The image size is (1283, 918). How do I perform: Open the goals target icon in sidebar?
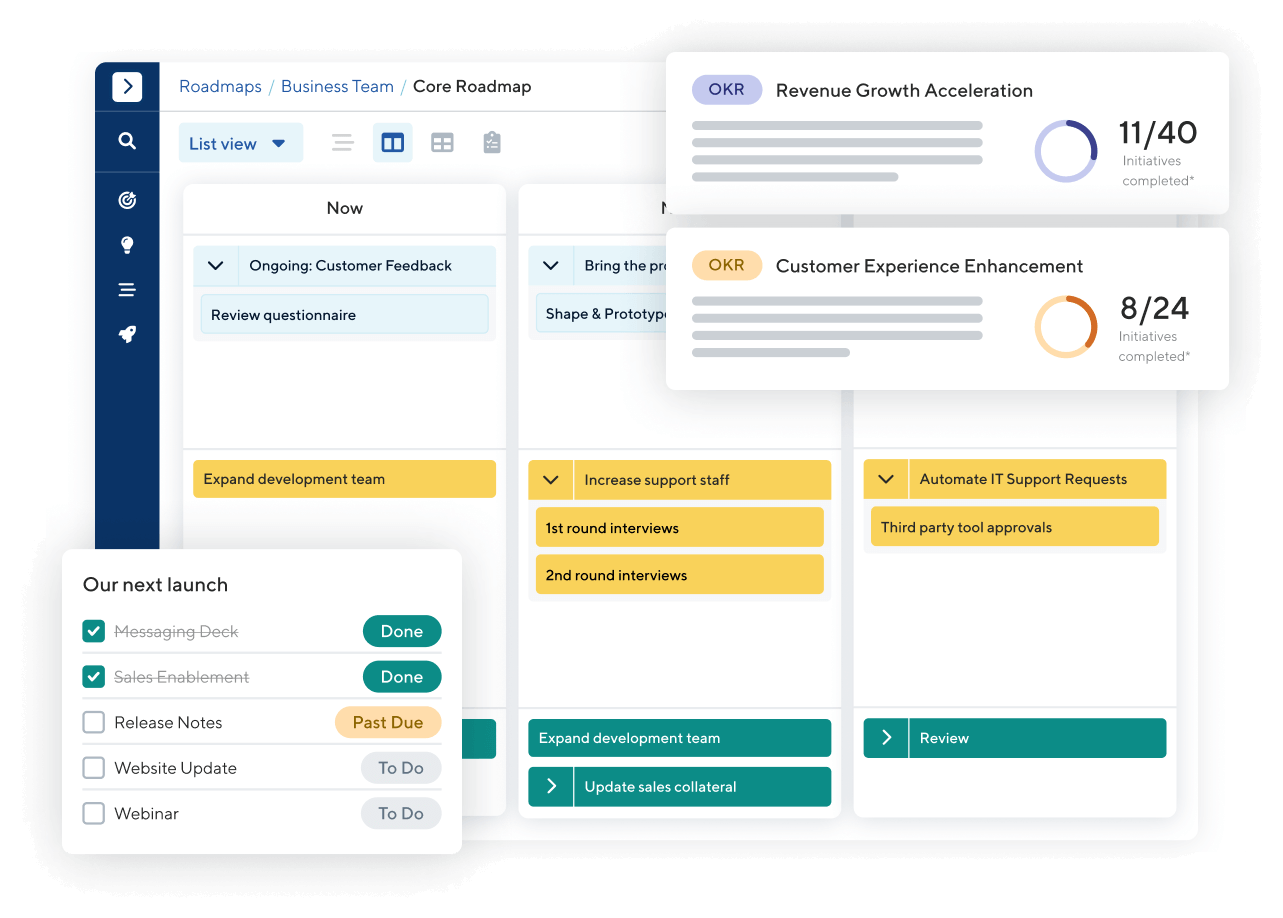point(127,201)
